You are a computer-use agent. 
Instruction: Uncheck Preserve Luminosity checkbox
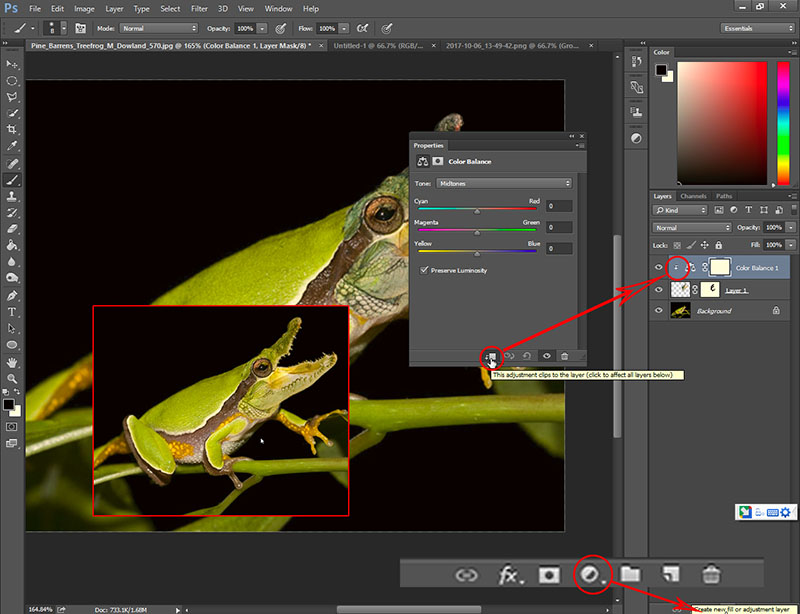pyautogui.click(x=424, y=270)
